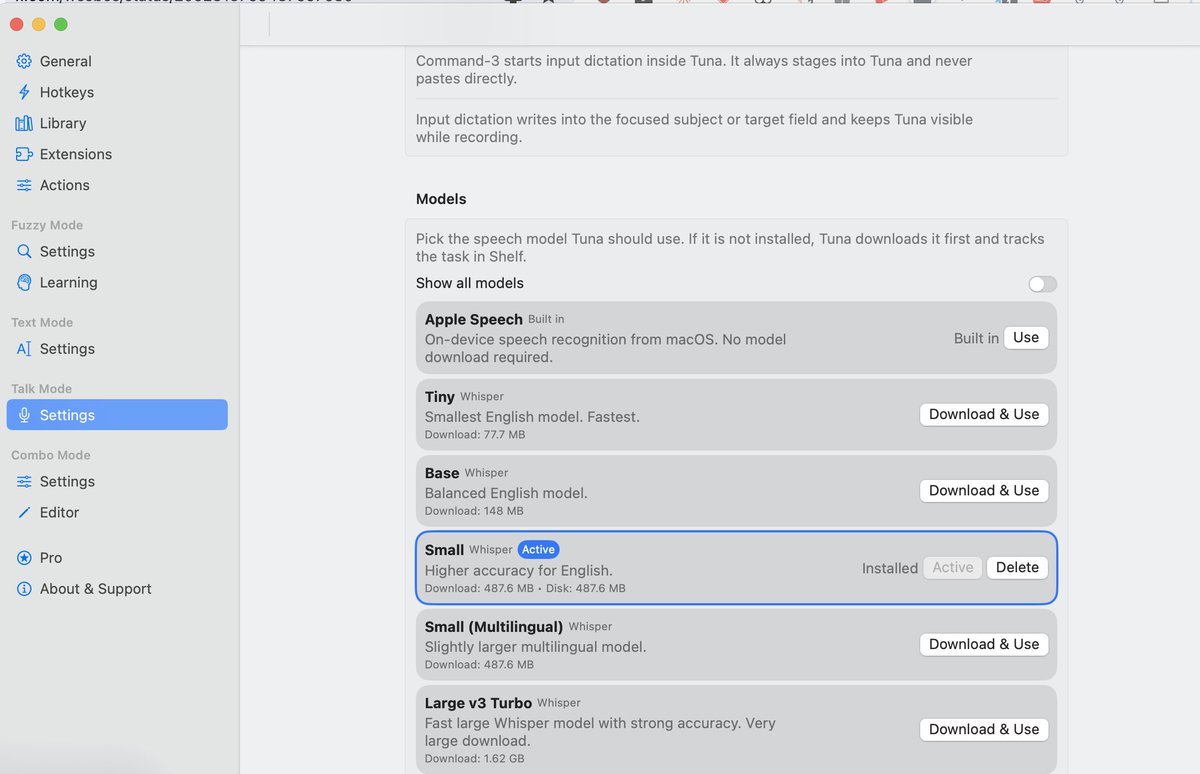The width and height of the screenshot is (1200, 774).
Task: Open Text Mode Settings via the text-cursor icon
Action: click(x=24, y=349)
